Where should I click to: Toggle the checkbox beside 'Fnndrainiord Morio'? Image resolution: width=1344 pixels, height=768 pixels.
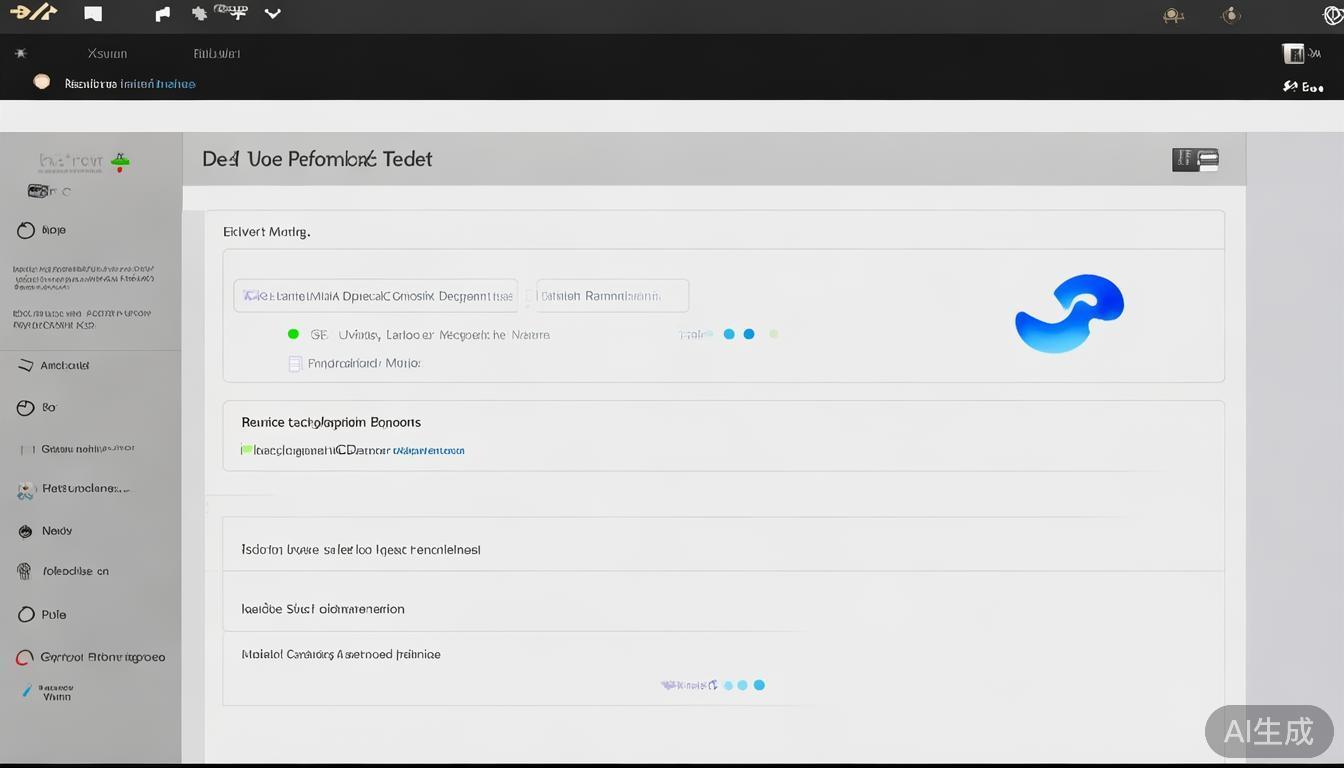click(x=295, y=364)
